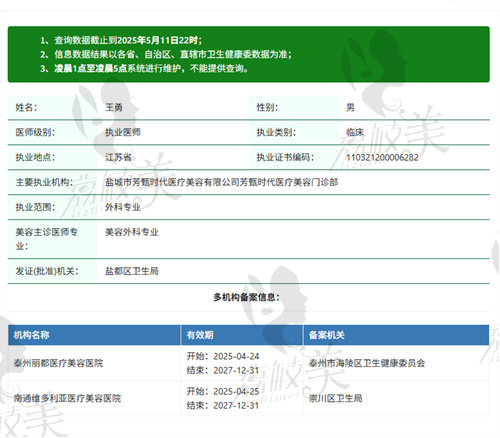500x438 pixels.
Task: Click the 美容主诊医师专业 label
Action: click(47, 239)
